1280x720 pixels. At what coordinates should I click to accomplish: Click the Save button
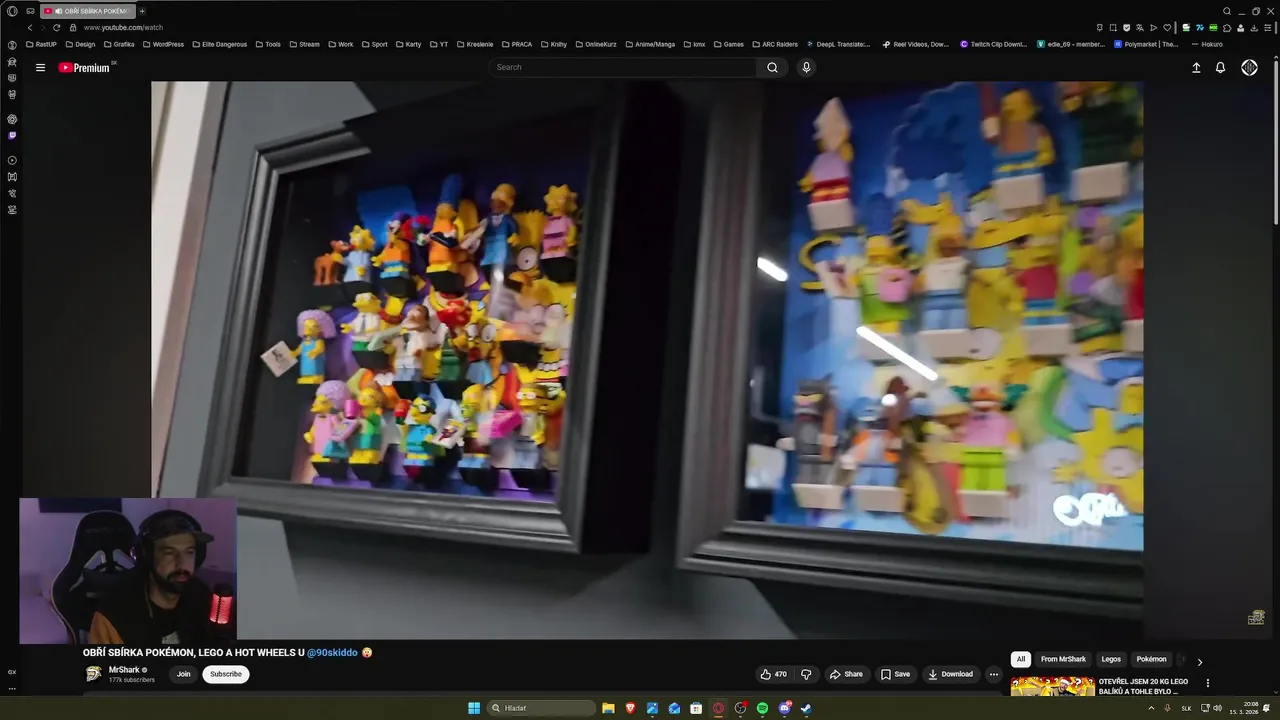click(x=895, y=674)
